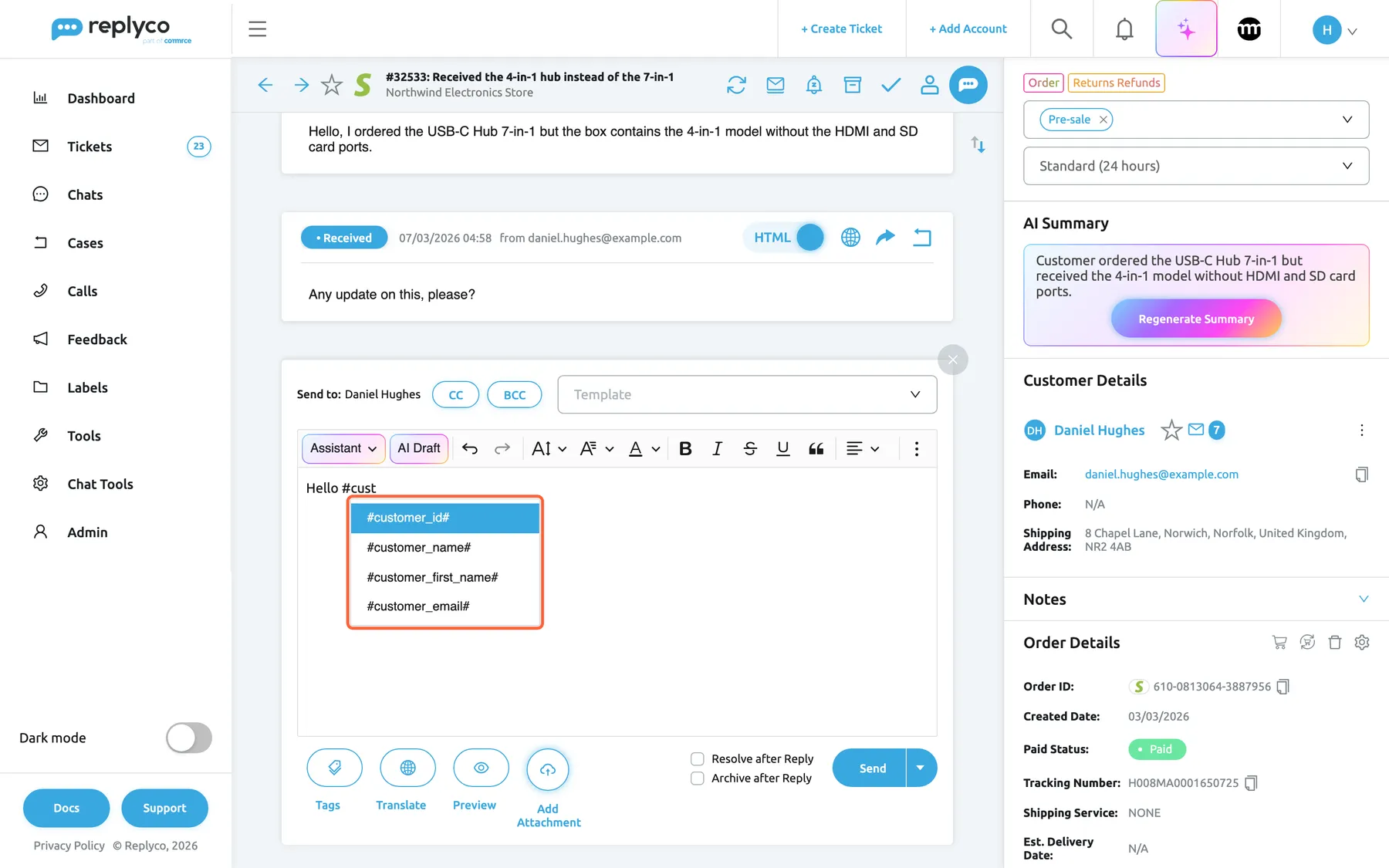Viewport: 1389px width, 868px height.
Task: Check Archive after Reply
Action: point(697,778)
